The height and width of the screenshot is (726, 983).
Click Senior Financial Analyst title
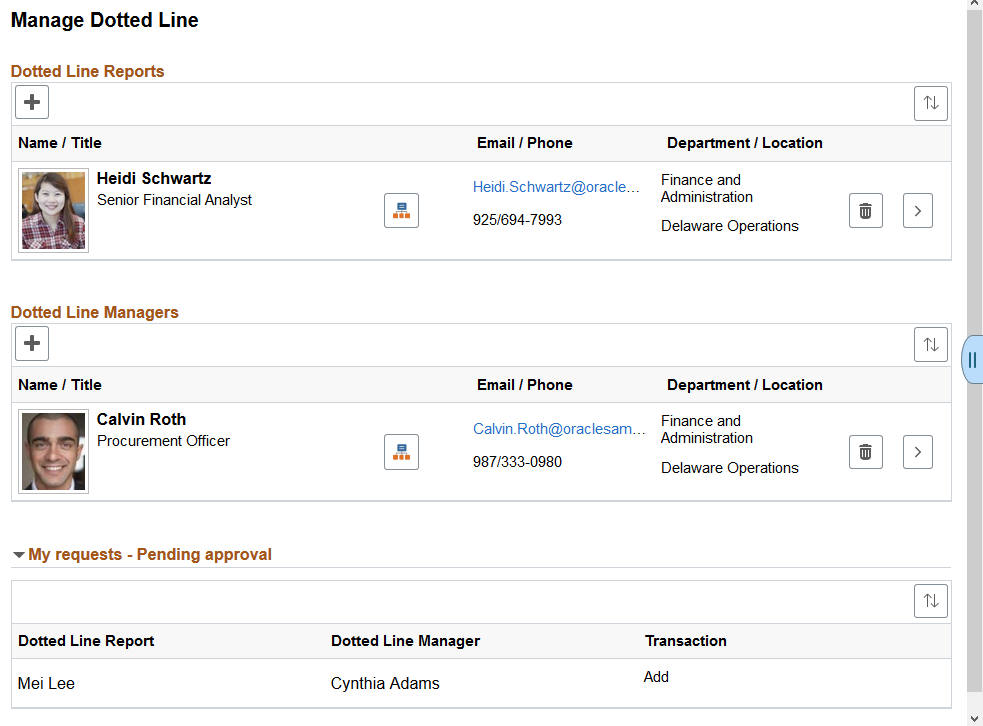click(174, 200)
